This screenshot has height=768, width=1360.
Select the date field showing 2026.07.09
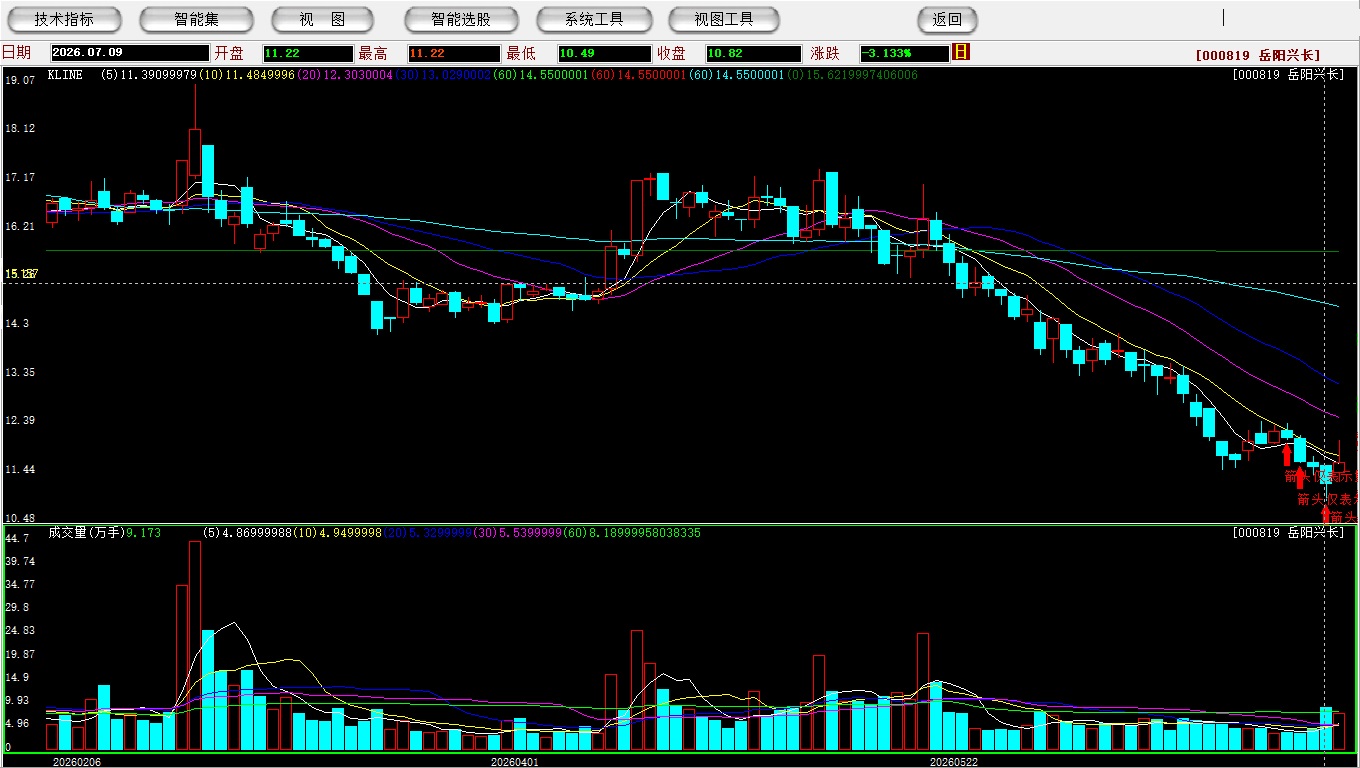[128, 53]
